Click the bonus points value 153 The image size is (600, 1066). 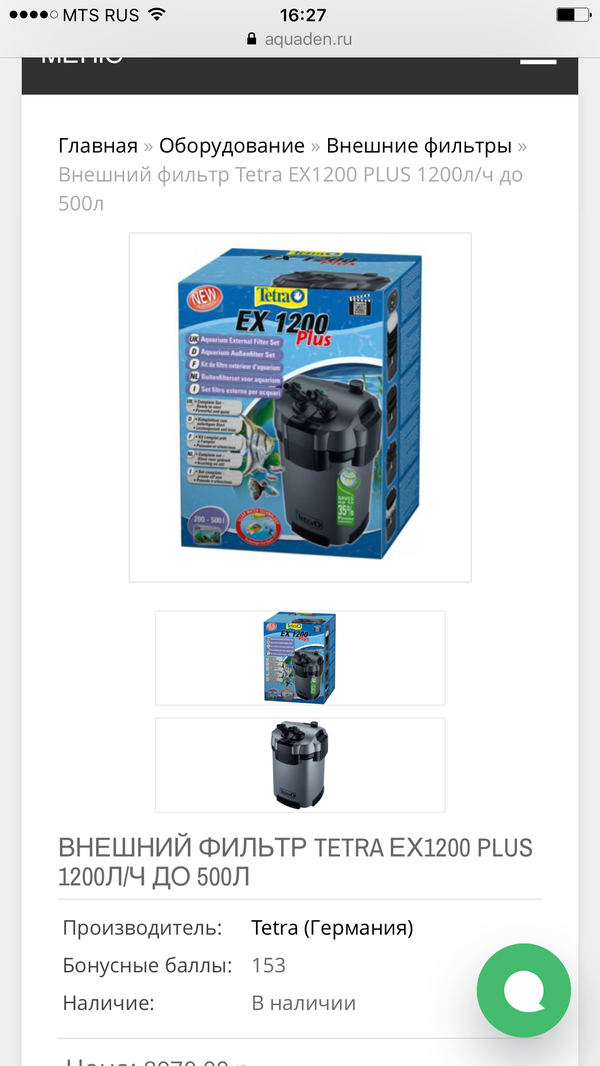pyautogui.click(x=268, y=965)
